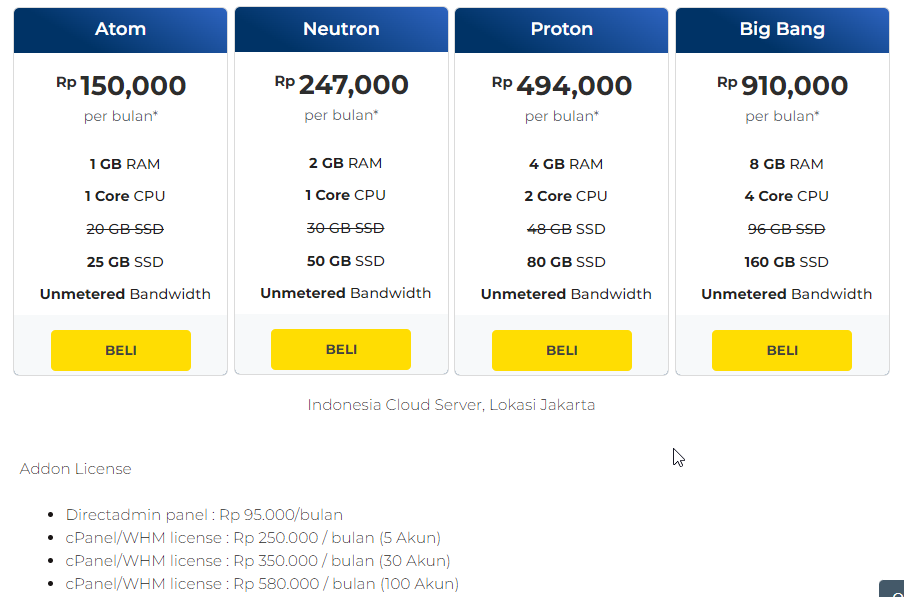Select cPanel/WHM license 5 Akun item
The width and height of the screenshot is (904, 597).
tap(253, 538)
